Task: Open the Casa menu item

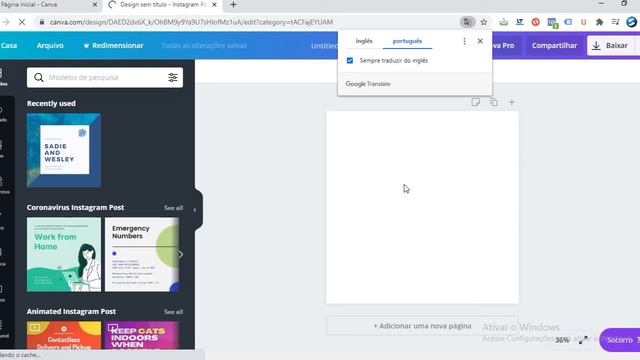Action: [9, 45]
